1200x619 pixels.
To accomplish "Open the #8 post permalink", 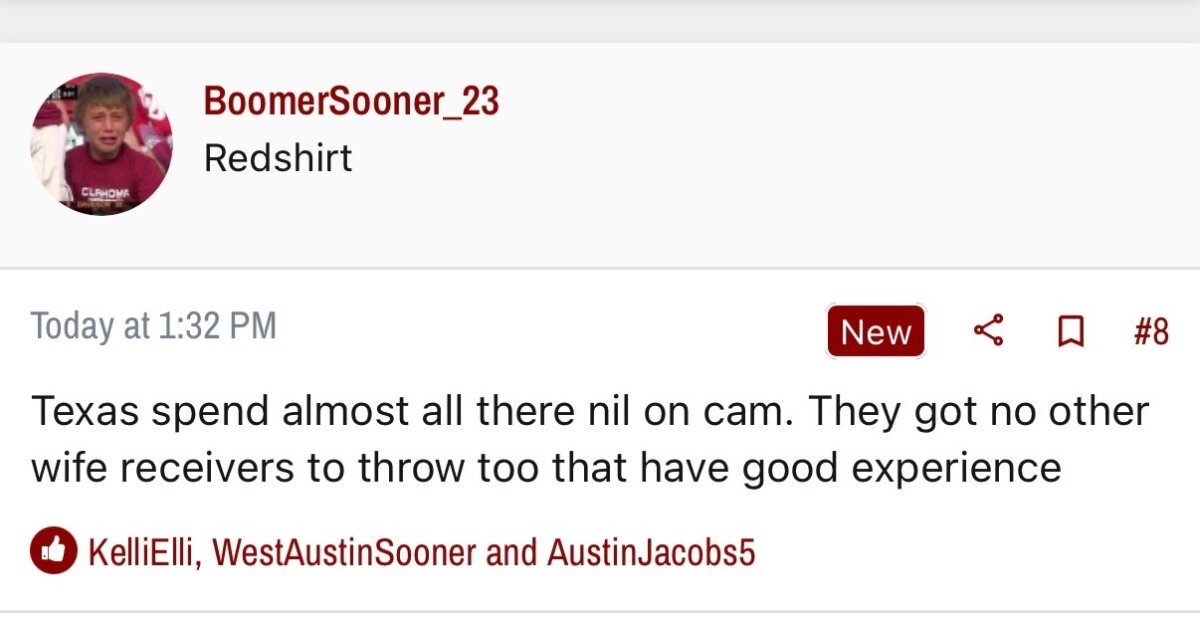I will 1151,331.
